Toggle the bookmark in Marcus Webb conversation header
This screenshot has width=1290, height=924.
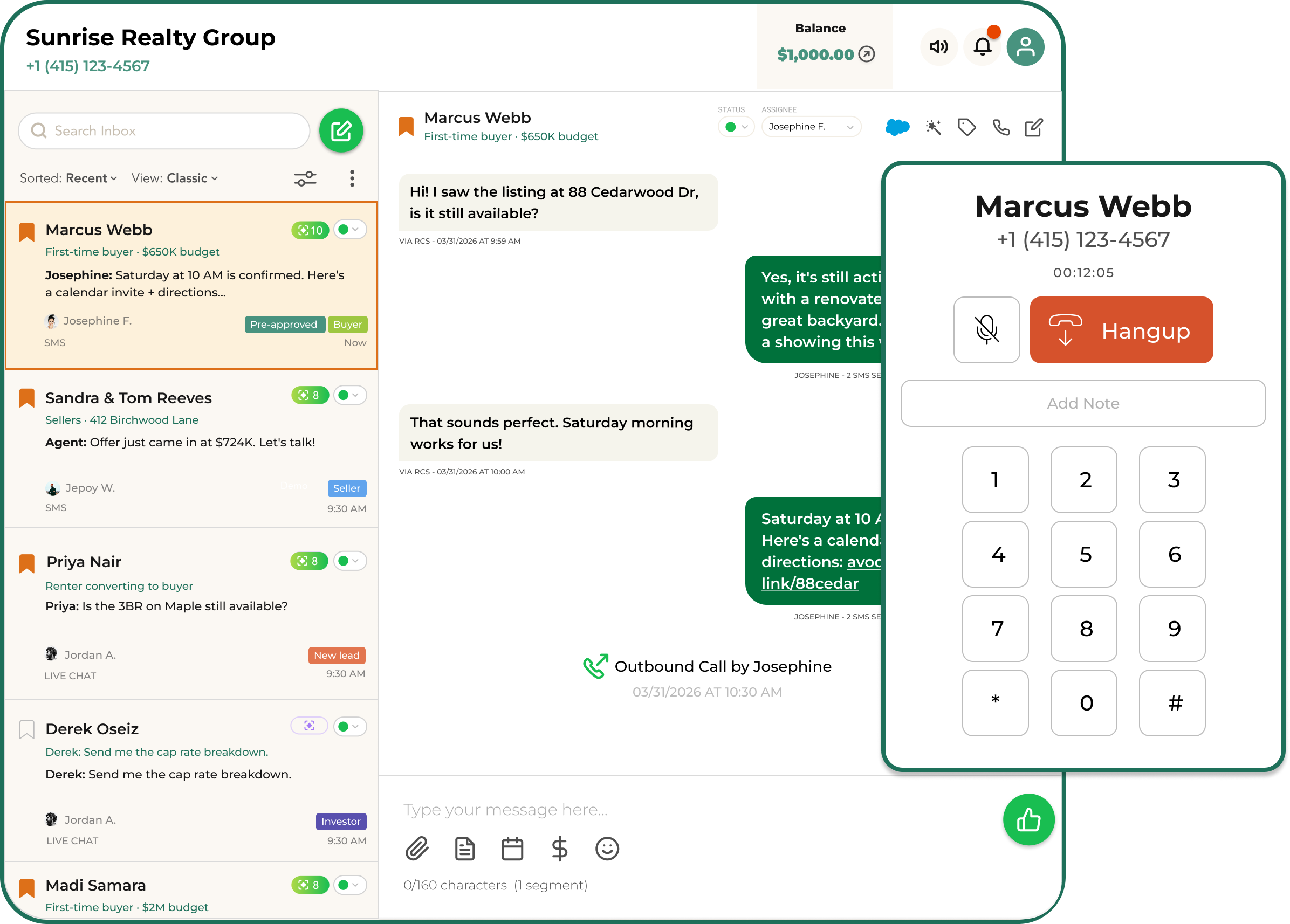pos(406,126)
